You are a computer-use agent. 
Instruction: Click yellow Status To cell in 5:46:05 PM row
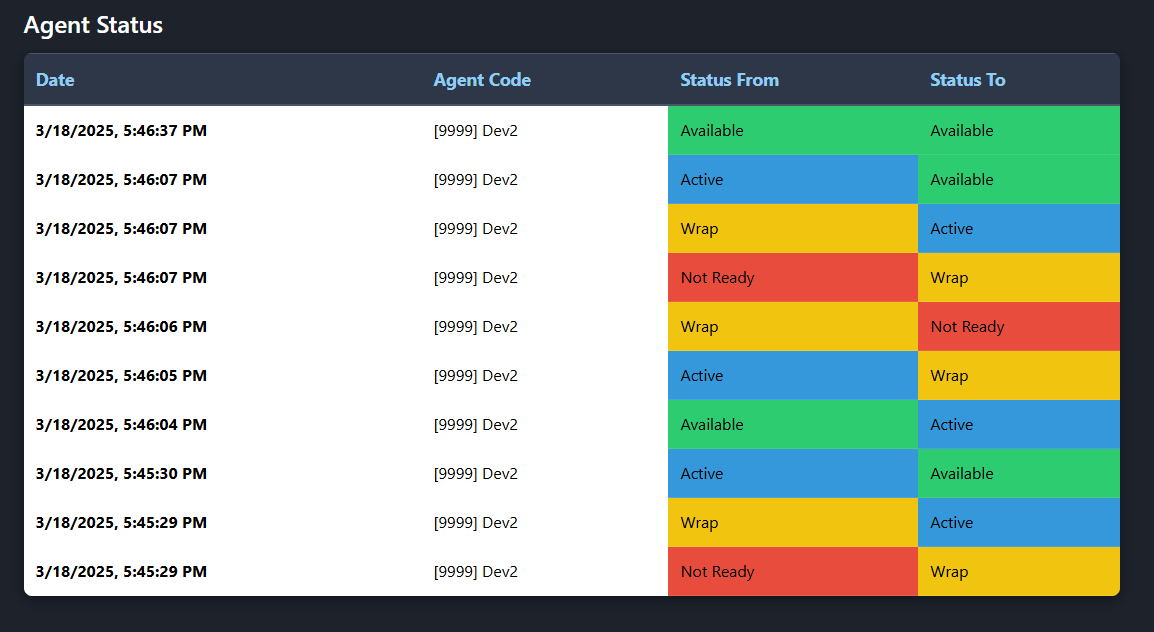(x=1018, y=376)
